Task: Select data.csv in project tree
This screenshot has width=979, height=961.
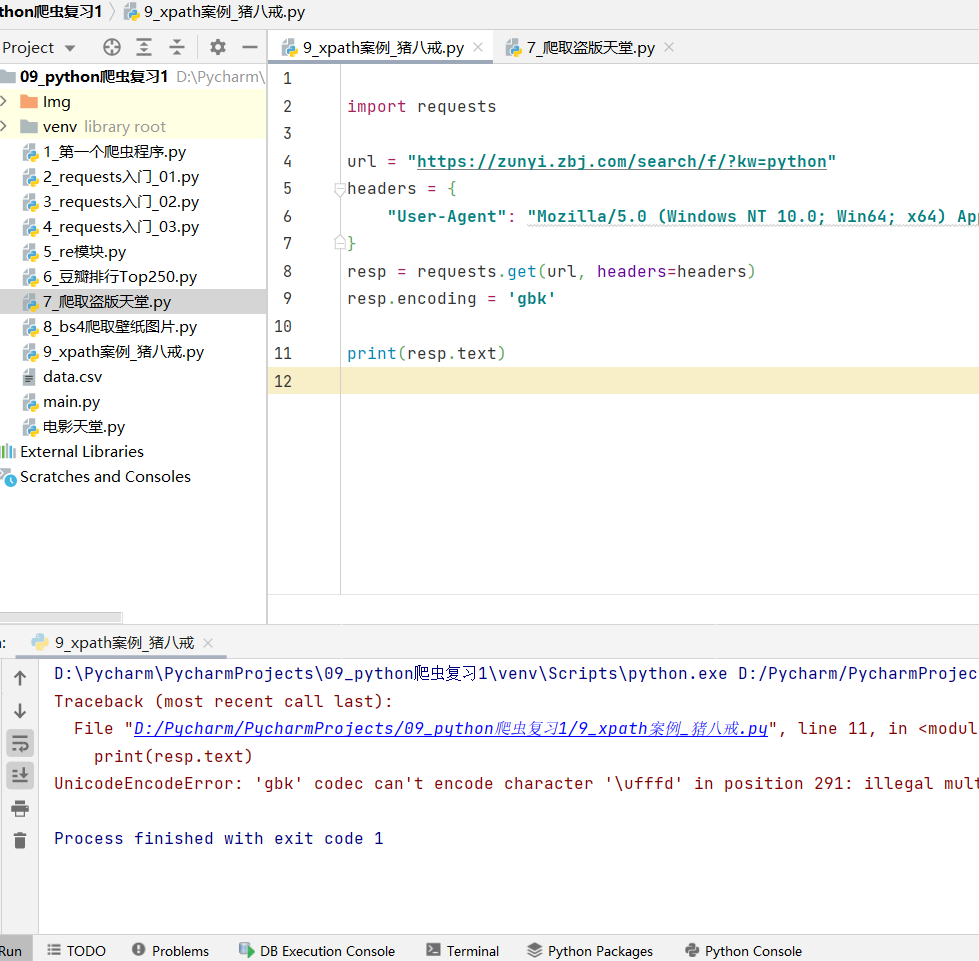Action: click(x=72, y=377)
